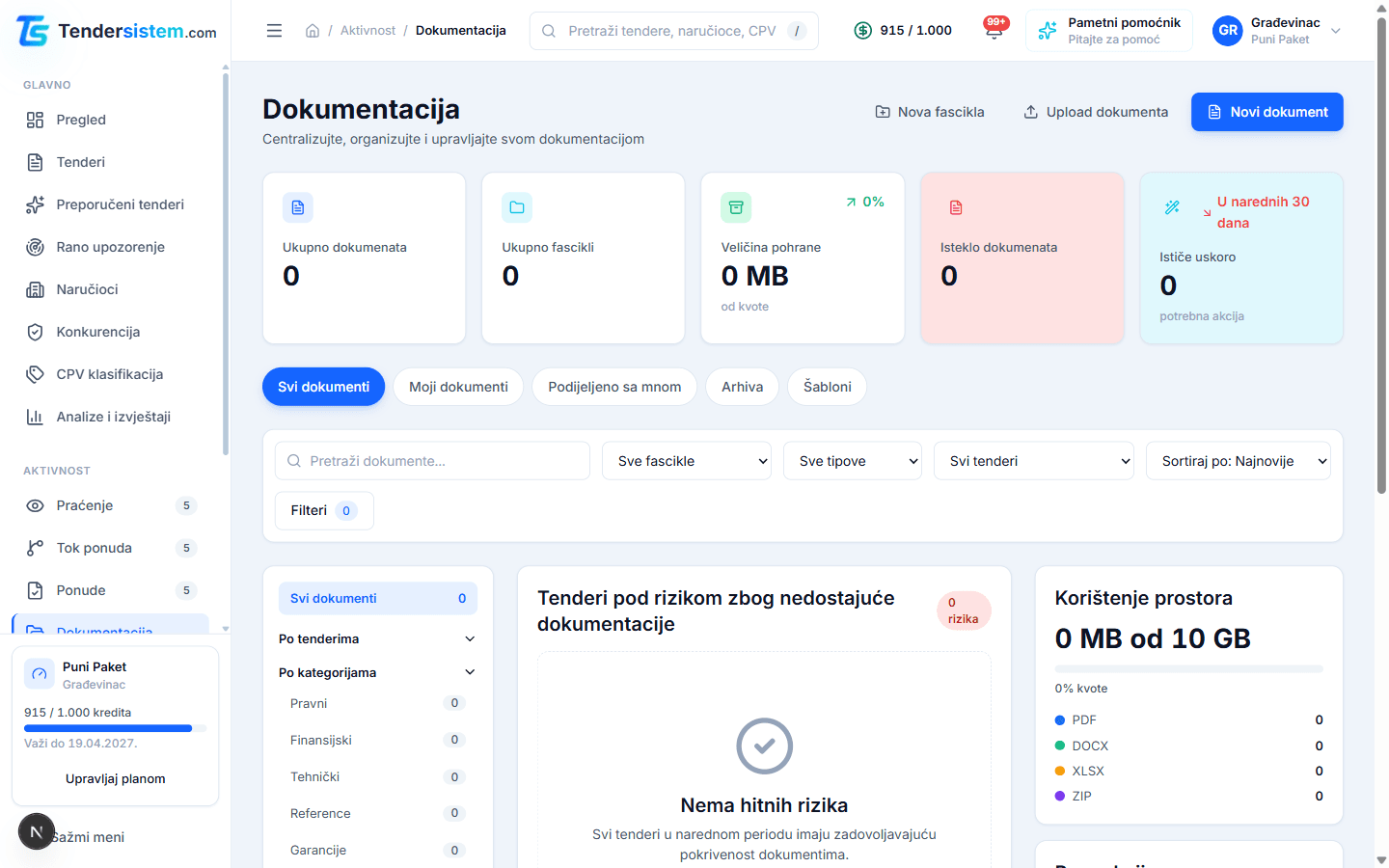The height and width of the screenshot is (868, 1389).
Task: Open Naručioci in the sidebar
Action: coord(114,289)
